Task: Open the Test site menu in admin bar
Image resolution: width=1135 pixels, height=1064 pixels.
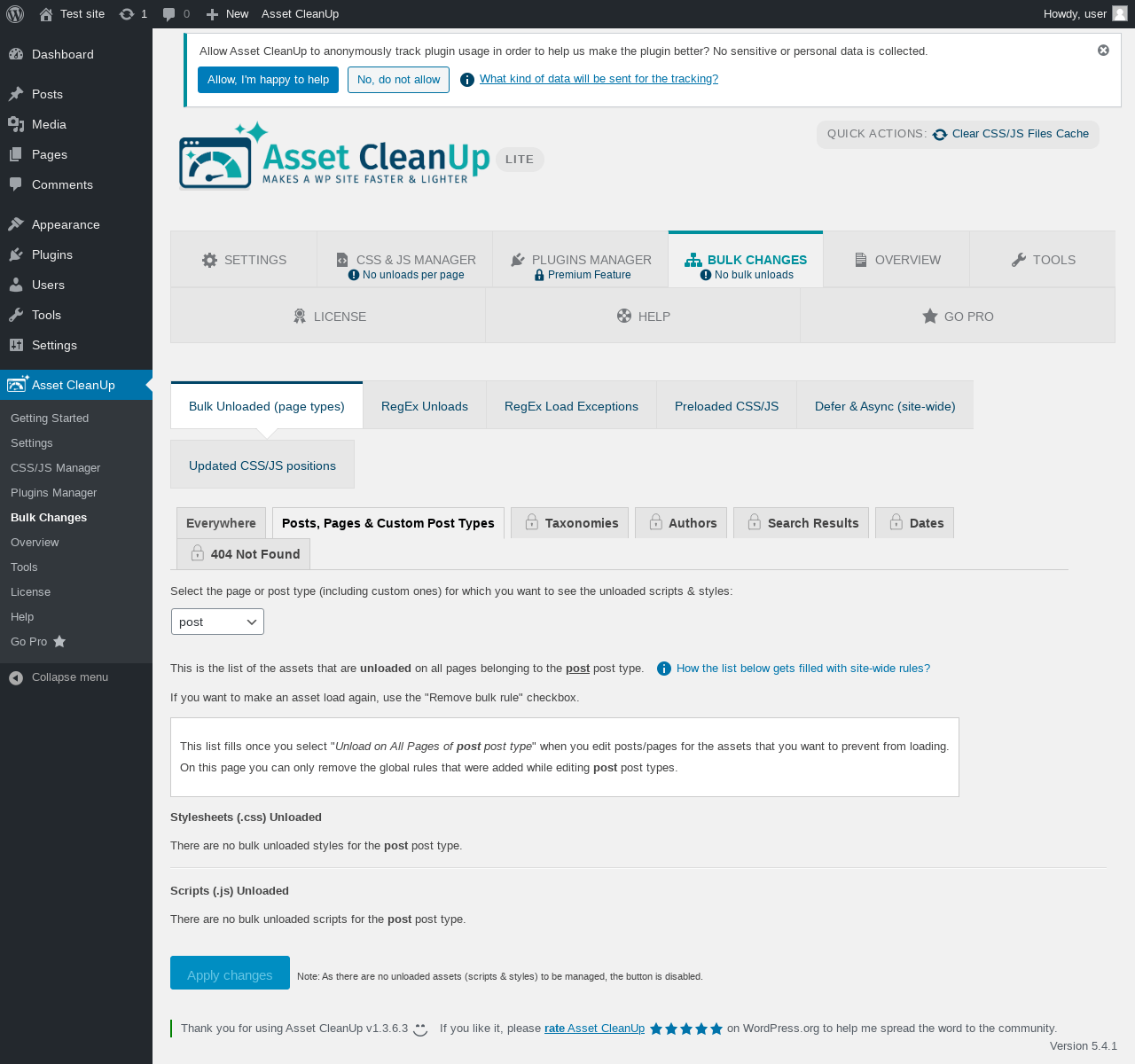Action: pos(72,14)
